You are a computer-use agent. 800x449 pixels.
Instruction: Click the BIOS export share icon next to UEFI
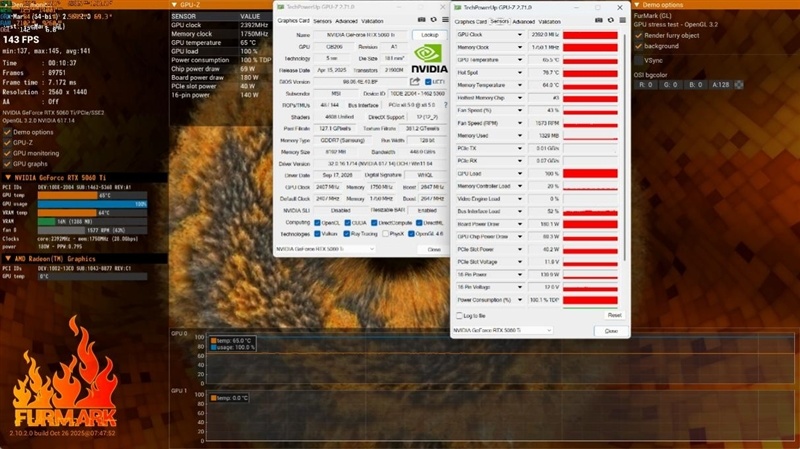415,82
